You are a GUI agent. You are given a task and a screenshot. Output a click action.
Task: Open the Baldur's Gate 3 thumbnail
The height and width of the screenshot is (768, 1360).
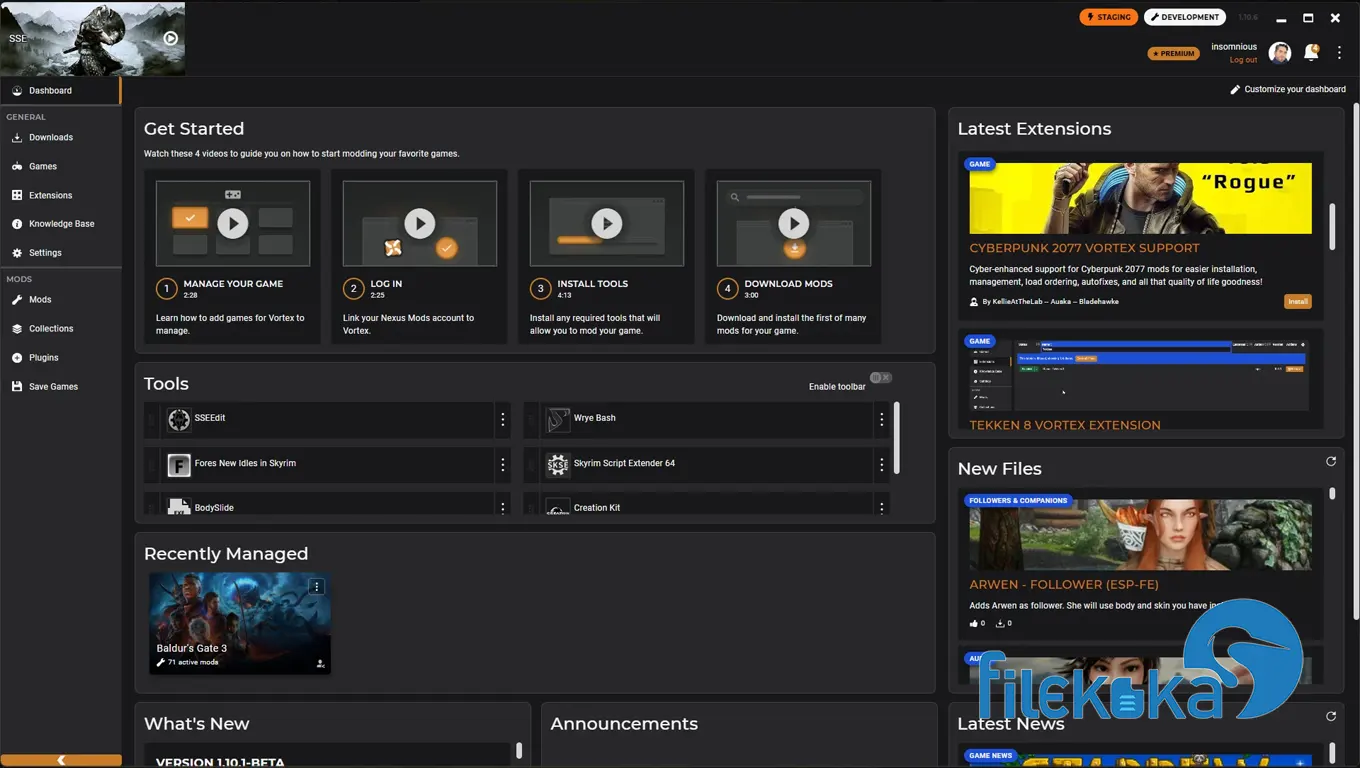coord(240,623)
